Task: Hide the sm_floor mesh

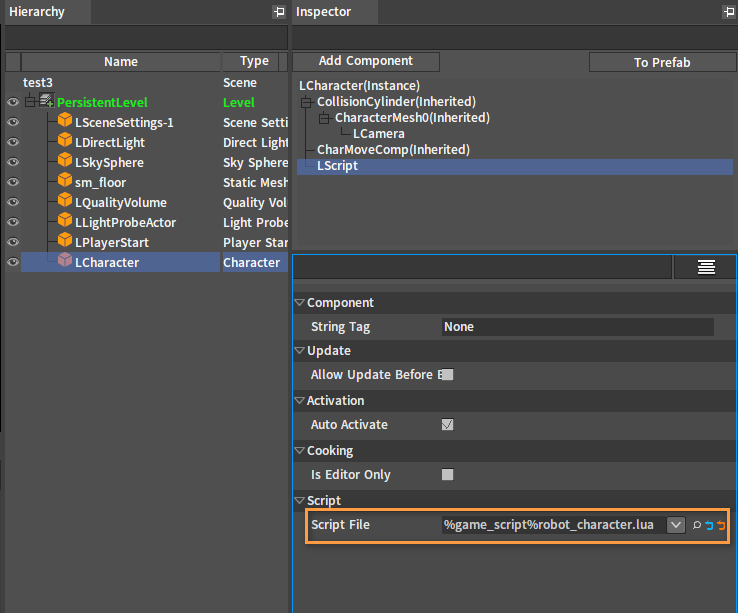Action: coord(13,182)
